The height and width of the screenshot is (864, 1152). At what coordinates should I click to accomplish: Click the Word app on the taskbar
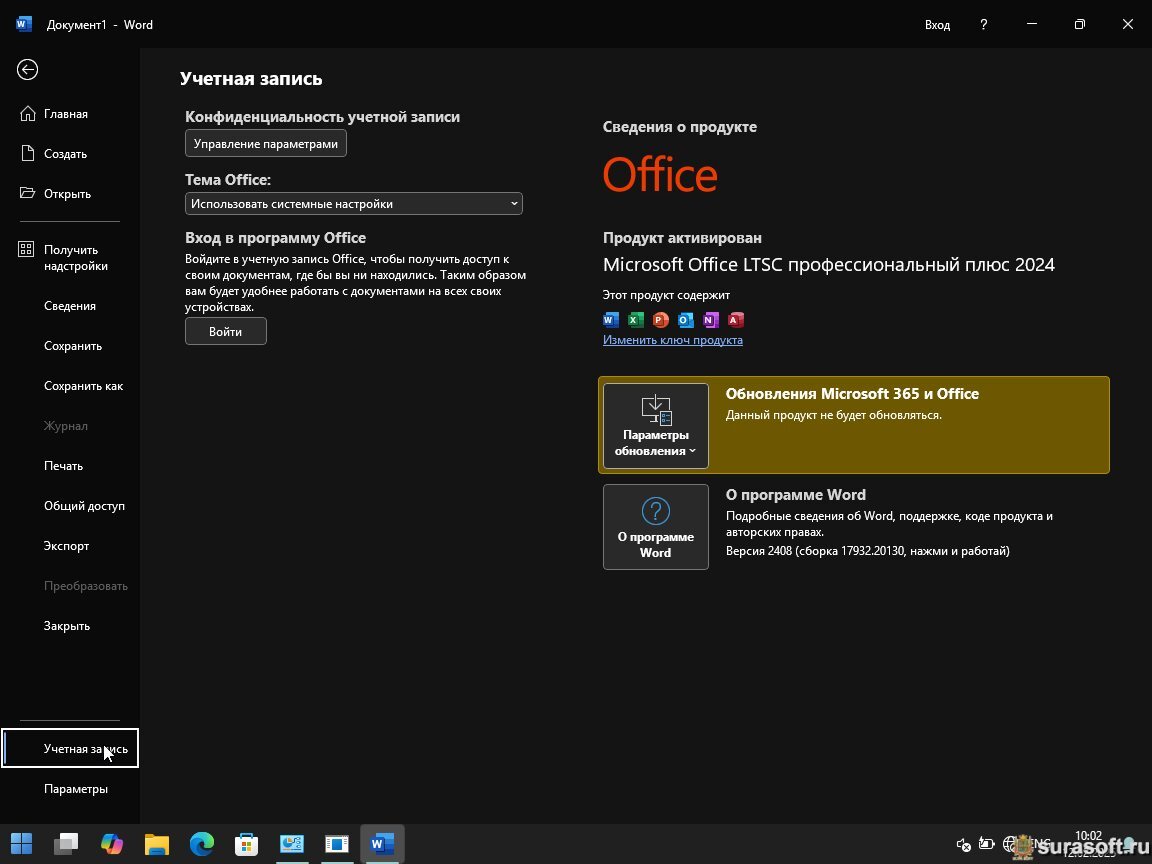point(382,843)
